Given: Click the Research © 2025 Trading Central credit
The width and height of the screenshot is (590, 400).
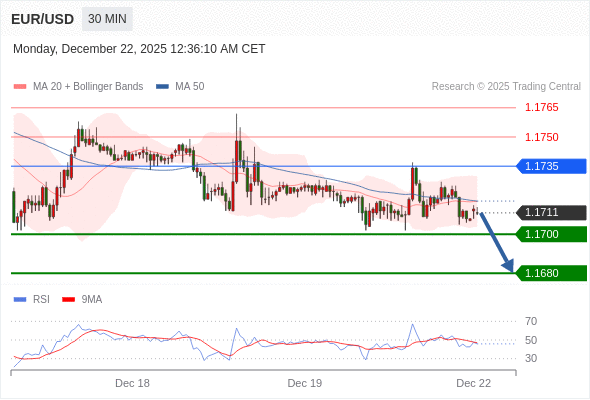Looking at the screenshot, I should coord(506,87).
